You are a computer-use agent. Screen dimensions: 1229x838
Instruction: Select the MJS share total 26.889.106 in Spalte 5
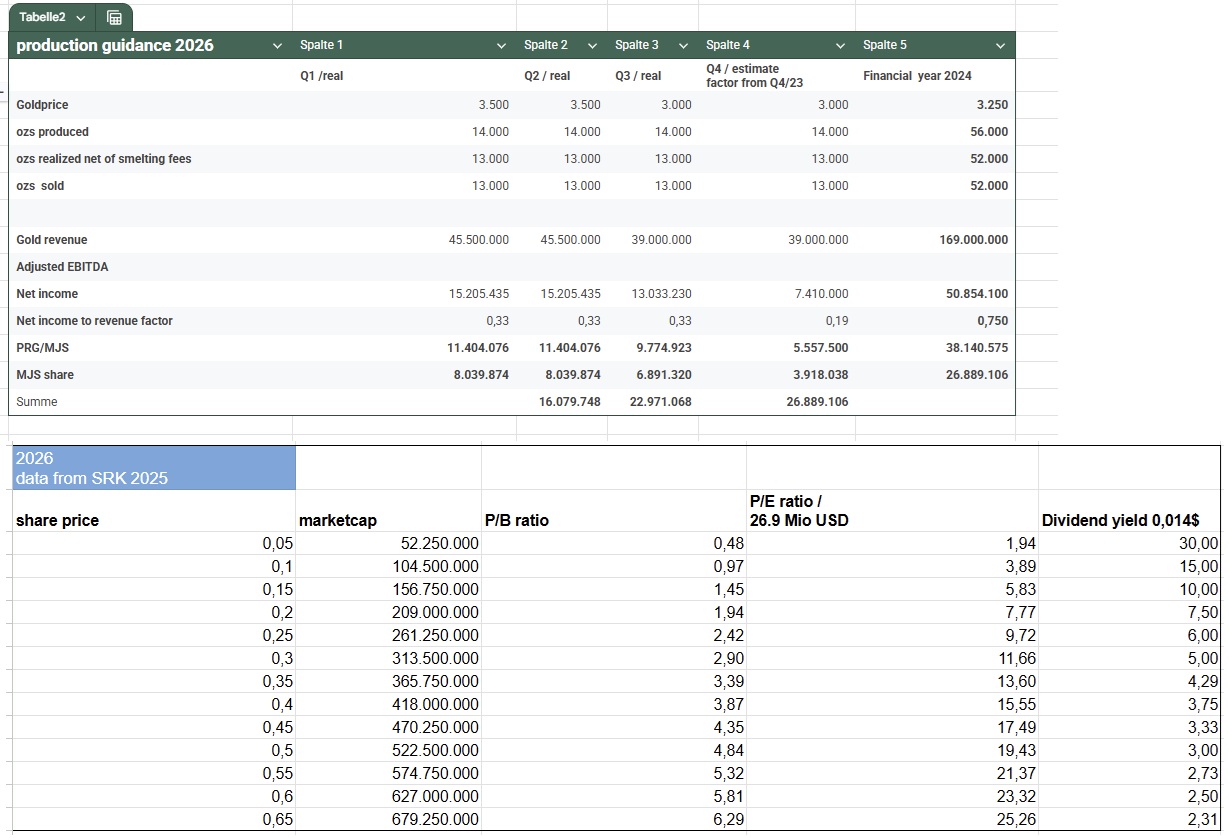coord(973,375)
